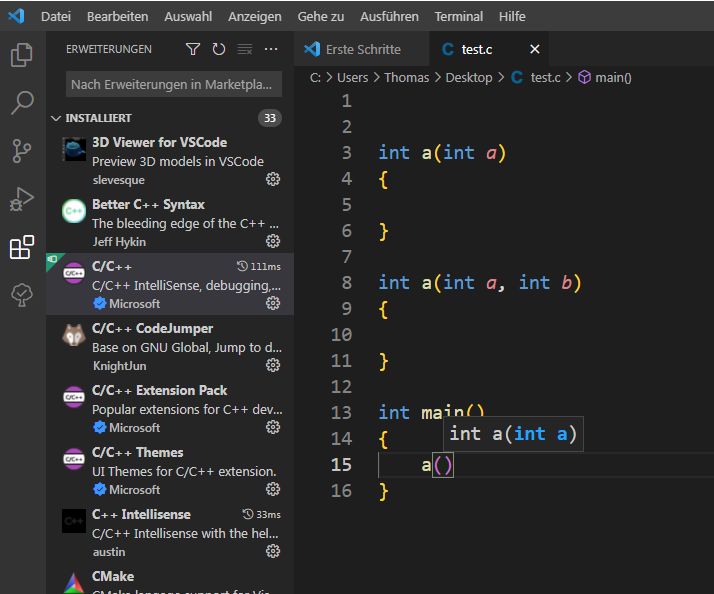Open the Datei menu
The width and height of the screenshot is (714, 594).
[x=56, y=16]
